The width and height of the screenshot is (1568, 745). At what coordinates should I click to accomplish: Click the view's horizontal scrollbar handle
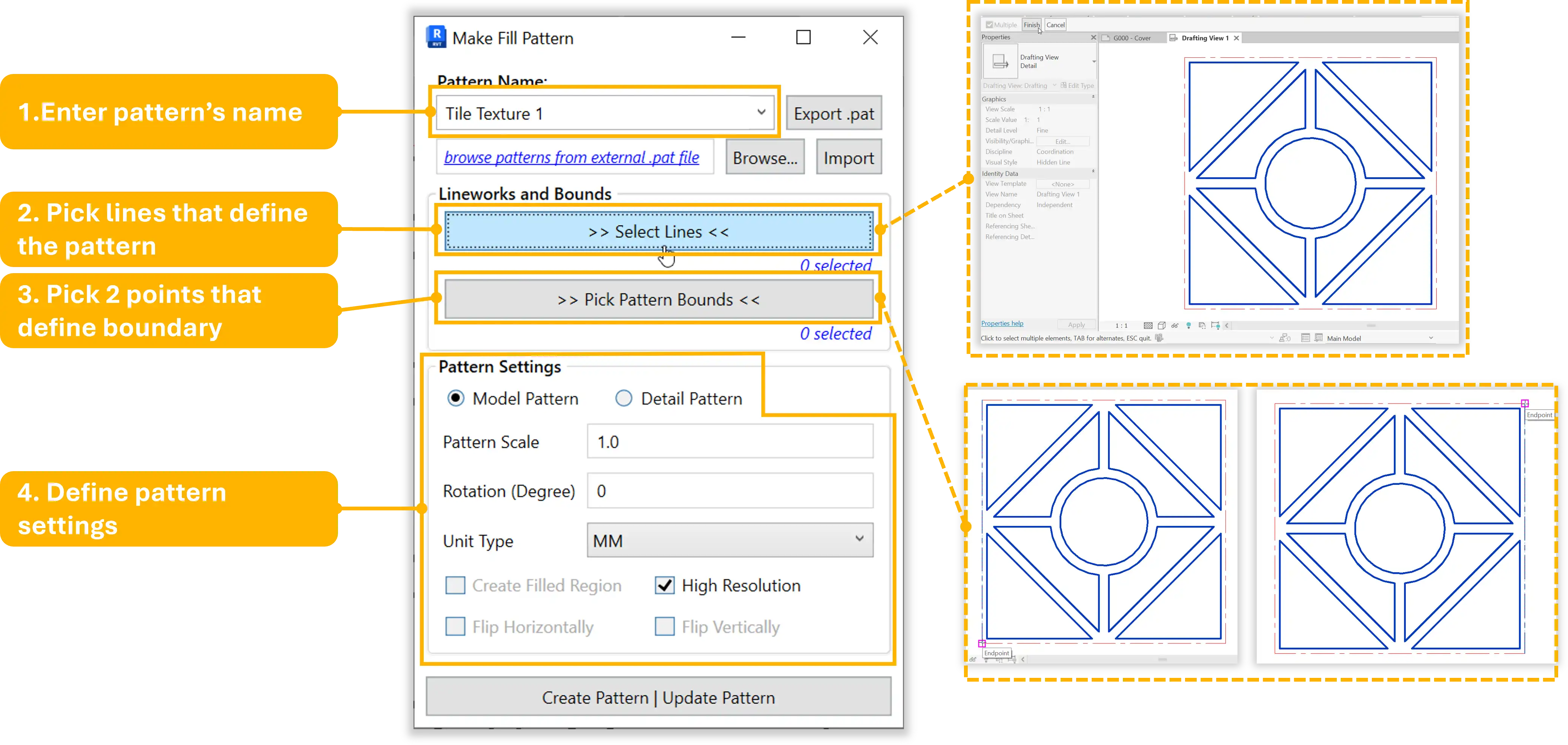pos(1371,326)
